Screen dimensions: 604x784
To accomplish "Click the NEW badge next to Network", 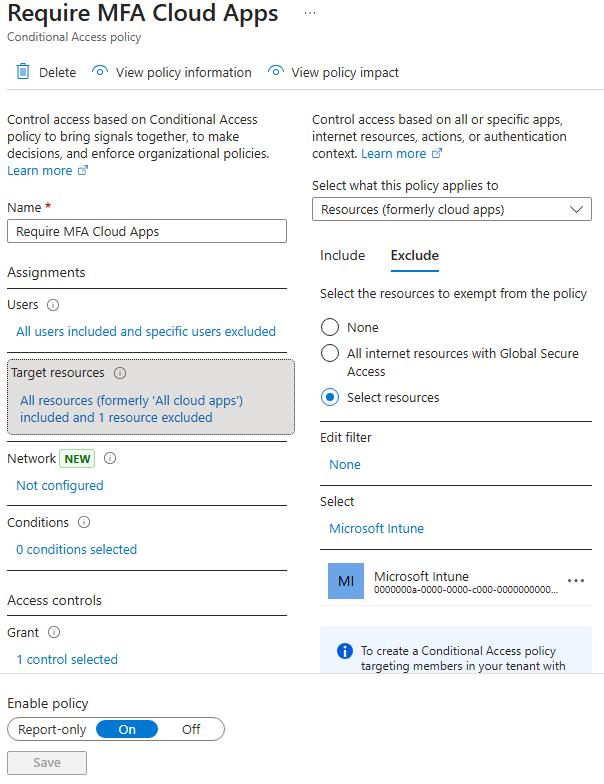I will point(77,458).
